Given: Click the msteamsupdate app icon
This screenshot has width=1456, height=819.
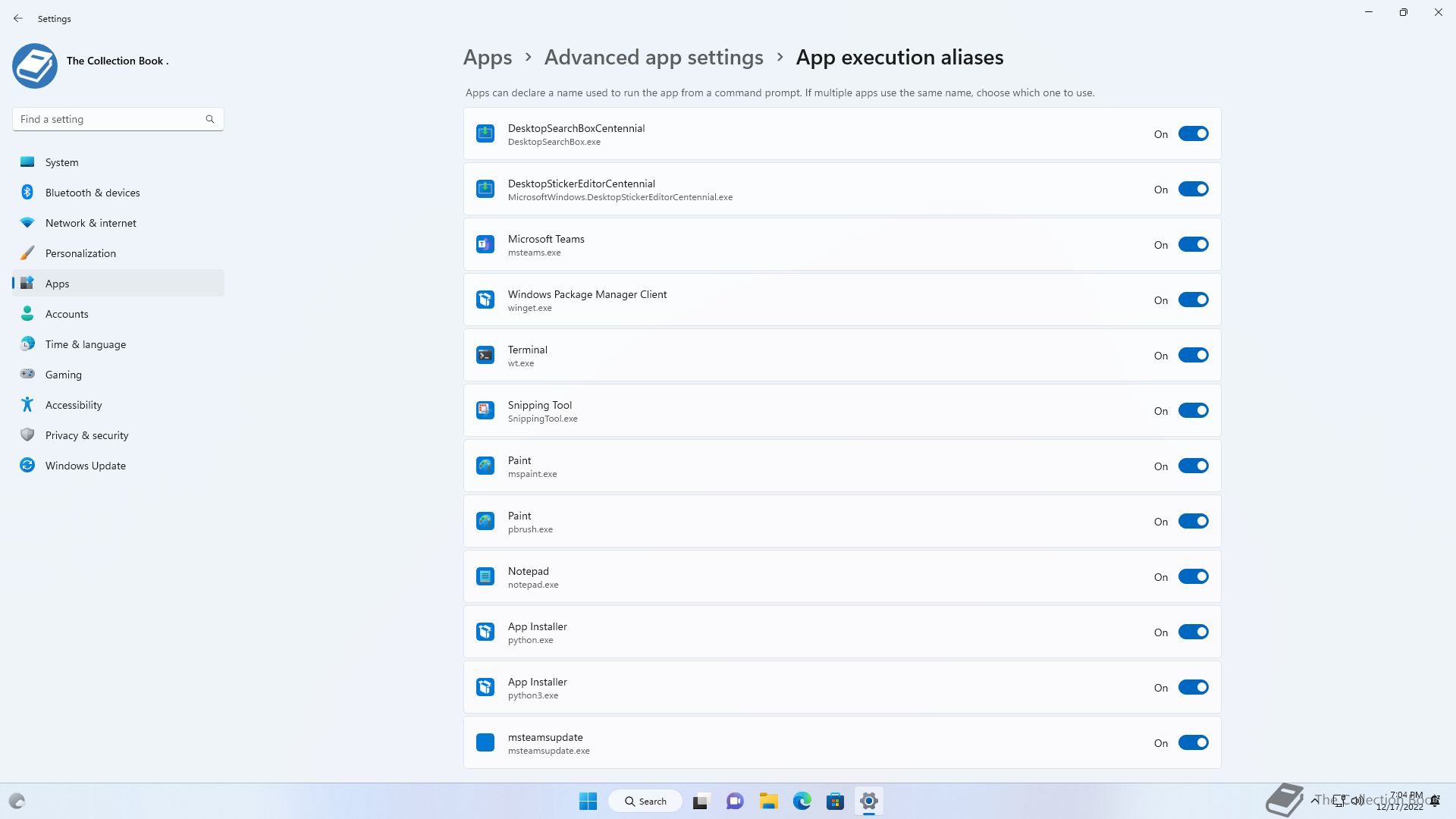Looking at the screenshot, I should click(x=485, y=743).
